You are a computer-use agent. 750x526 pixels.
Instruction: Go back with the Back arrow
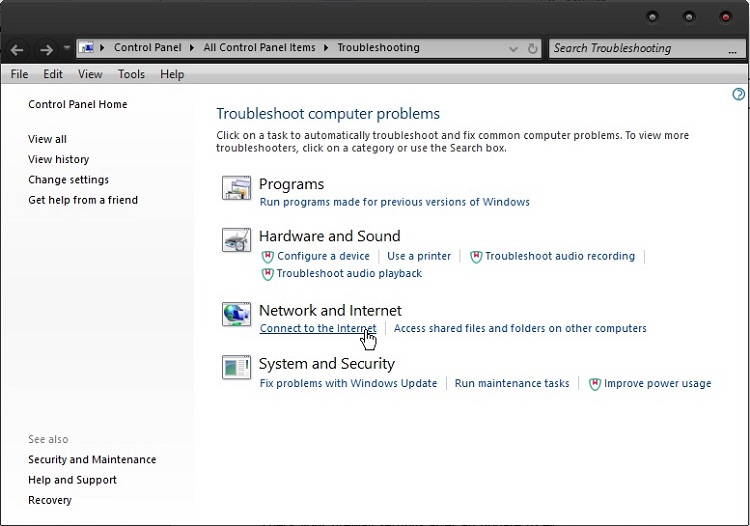pos(17,49)
